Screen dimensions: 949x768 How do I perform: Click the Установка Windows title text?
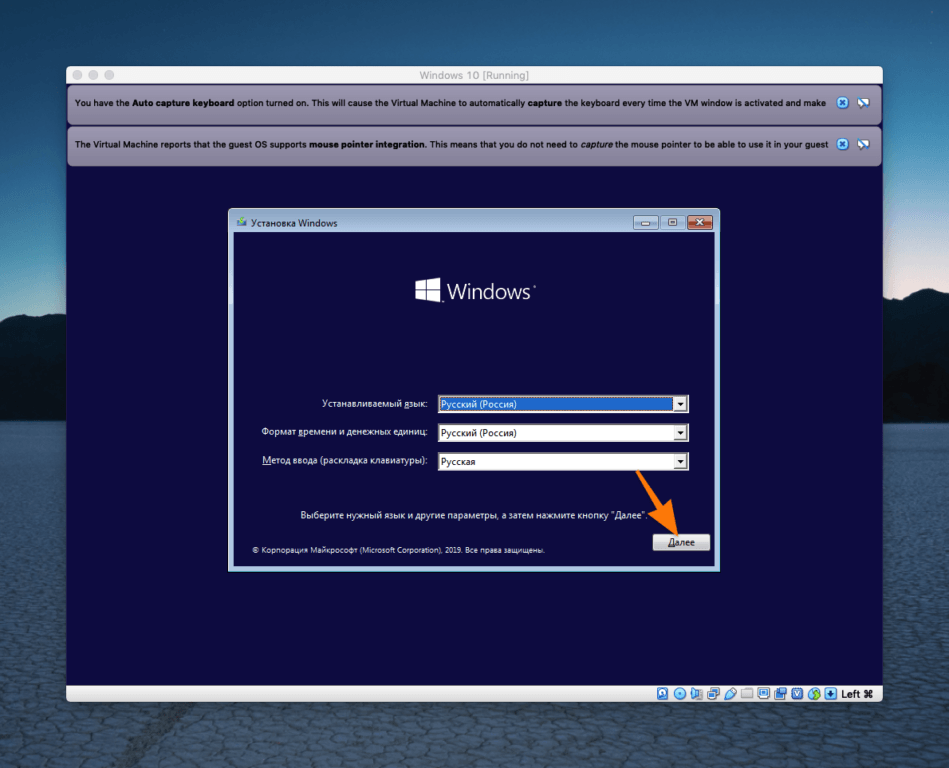coord(294,223)
